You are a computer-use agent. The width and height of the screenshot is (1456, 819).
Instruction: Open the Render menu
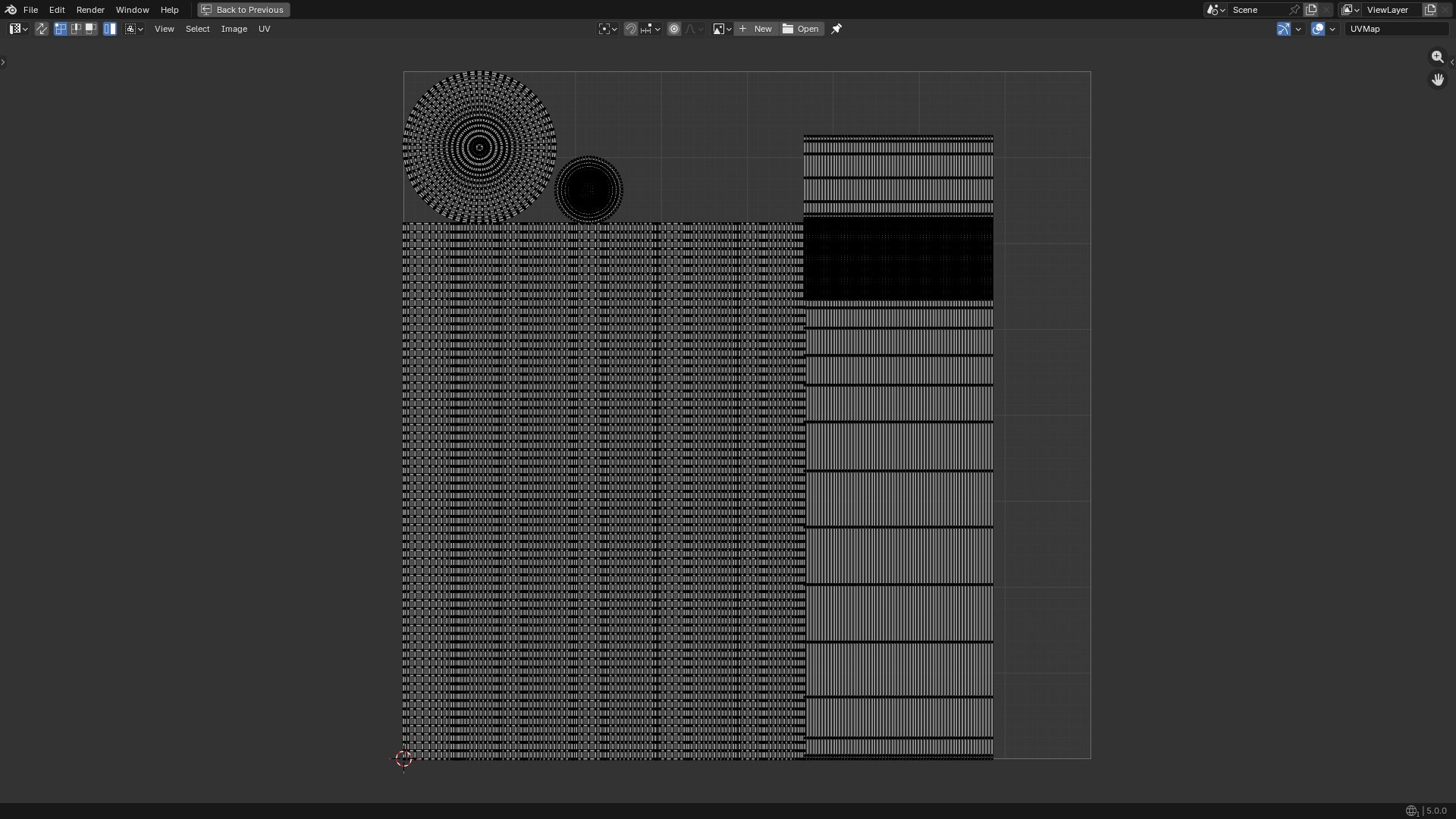click(x=90, y=10)
